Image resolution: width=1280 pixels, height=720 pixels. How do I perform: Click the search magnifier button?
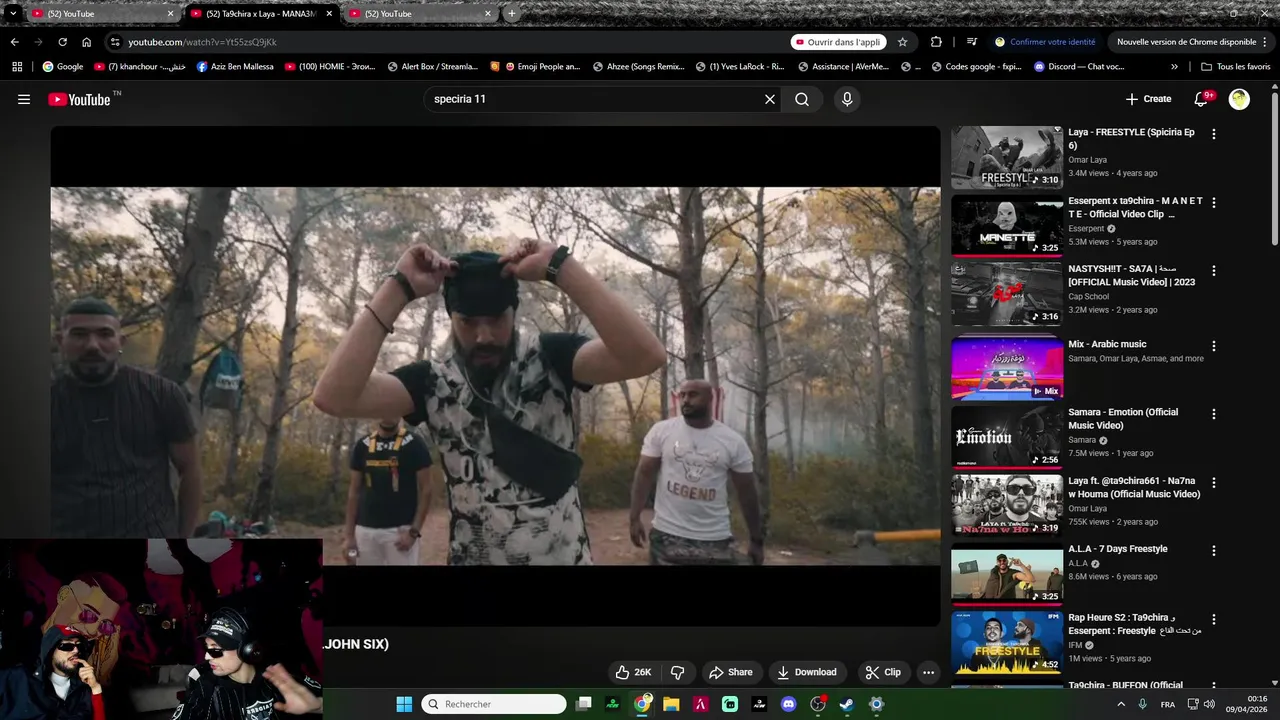click(x=802, y=99)
